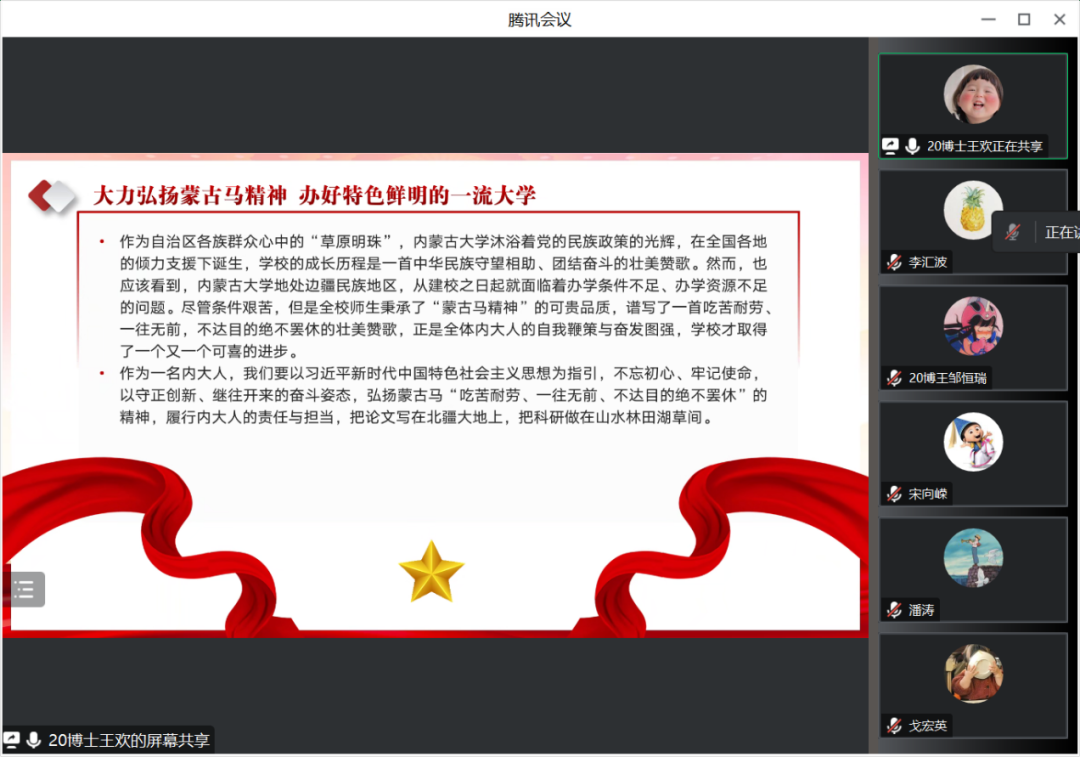Screen dimensions: 1080x757
Task: Click first bullet paragraph starting 作为自治区
Action: [x=444, y=296]
